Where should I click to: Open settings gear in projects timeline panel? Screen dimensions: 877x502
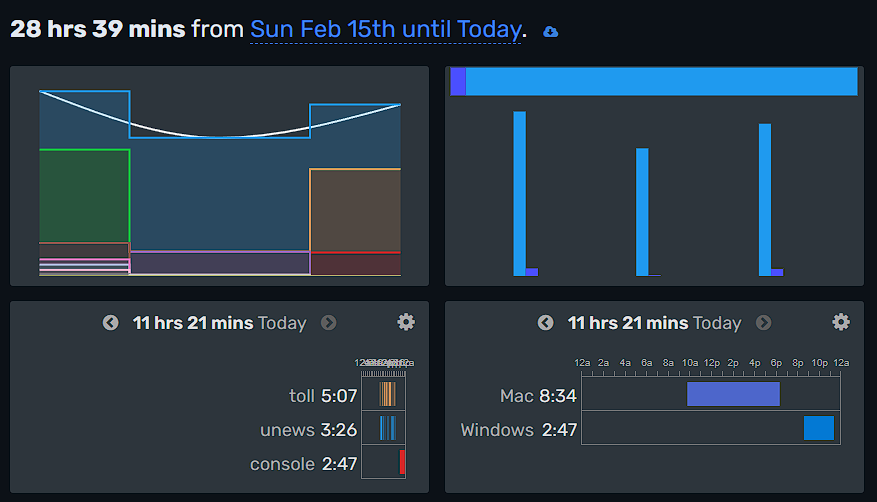tap(406, 322)
